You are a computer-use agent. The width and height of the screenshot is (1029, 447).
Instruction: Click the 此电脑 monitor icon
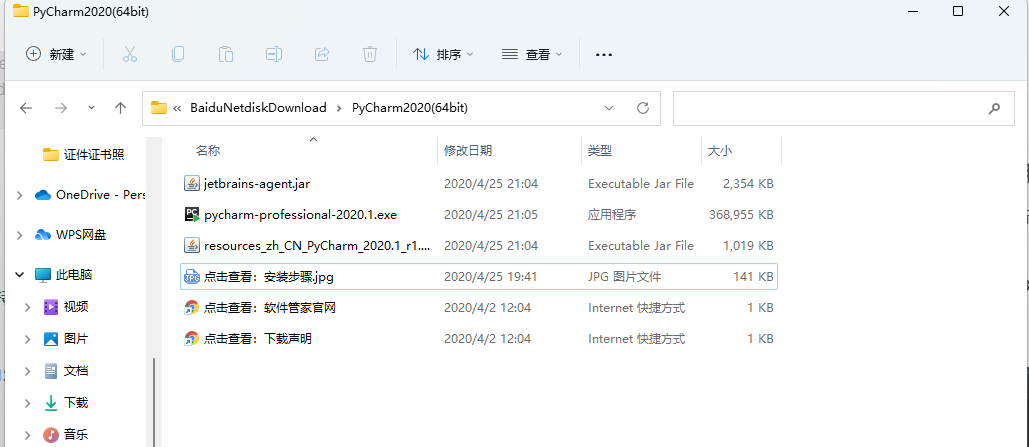pos(43,275)
